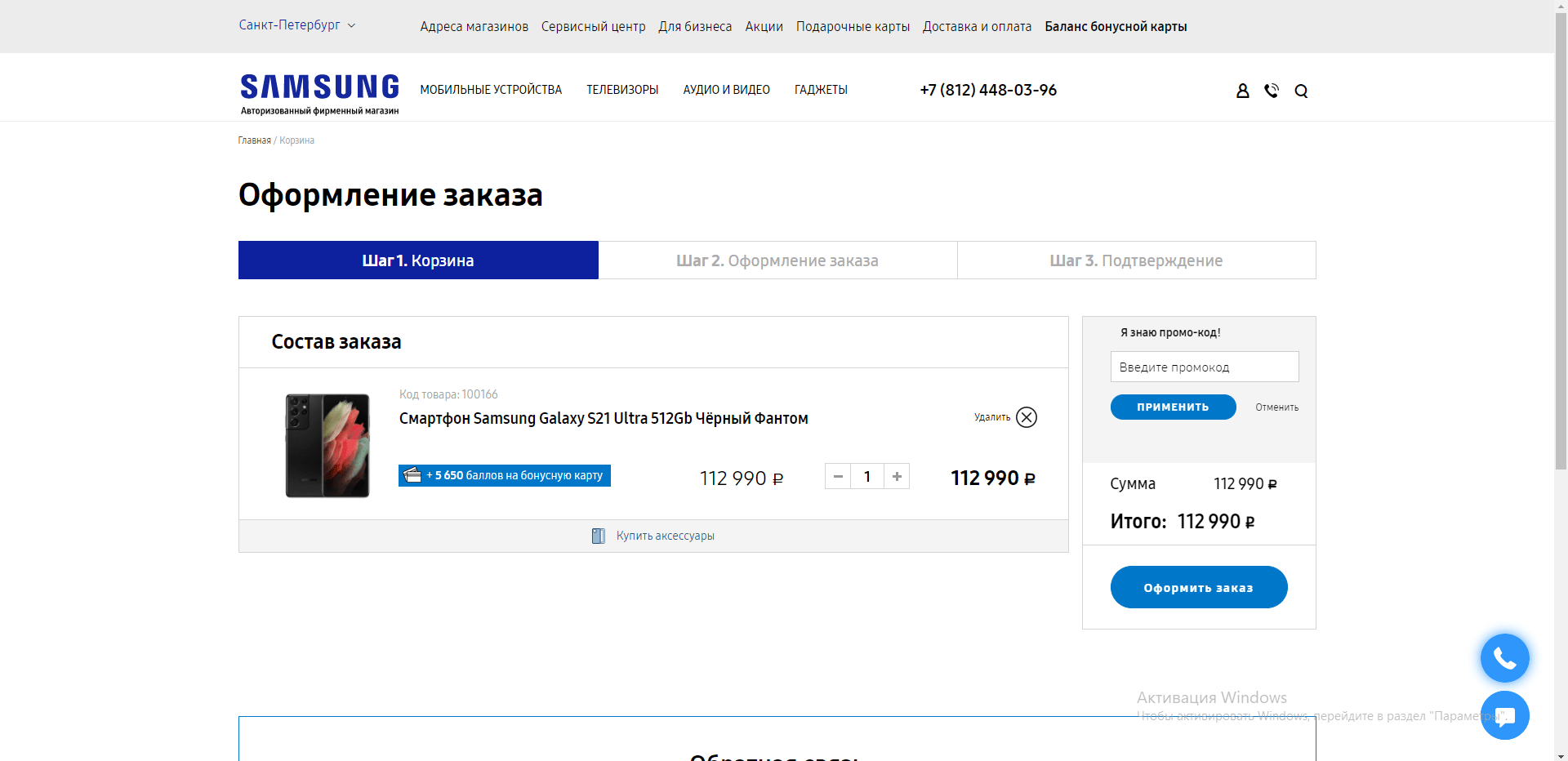Open Для бизнеса link
This screenshot has height=761, width=1568.
tap(695, 27)
